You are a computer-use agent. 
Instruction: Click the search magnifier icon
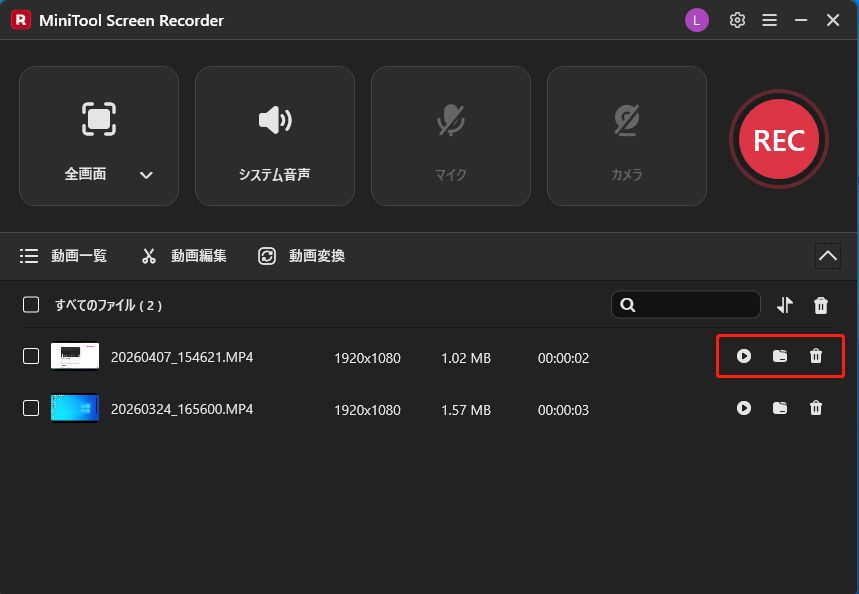(x=628, y=305)
